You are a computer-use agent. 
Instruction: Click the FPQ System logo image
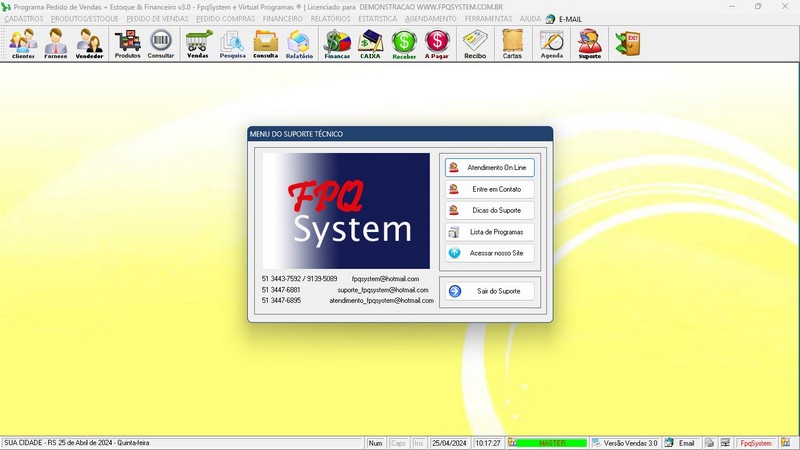(x=346, y=211)
